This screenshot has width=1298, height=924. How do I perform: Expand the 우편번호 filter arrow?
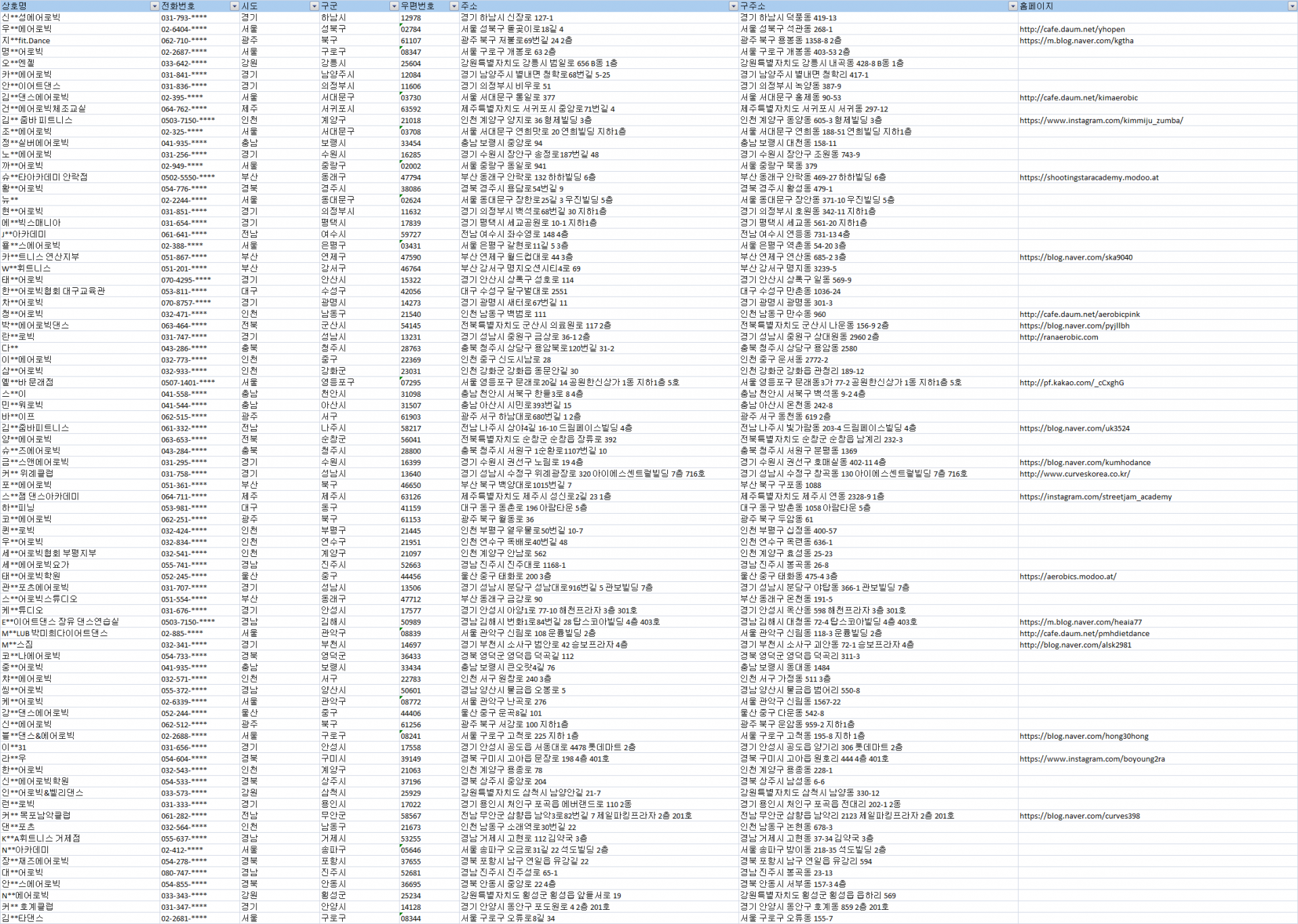(454, 6)
